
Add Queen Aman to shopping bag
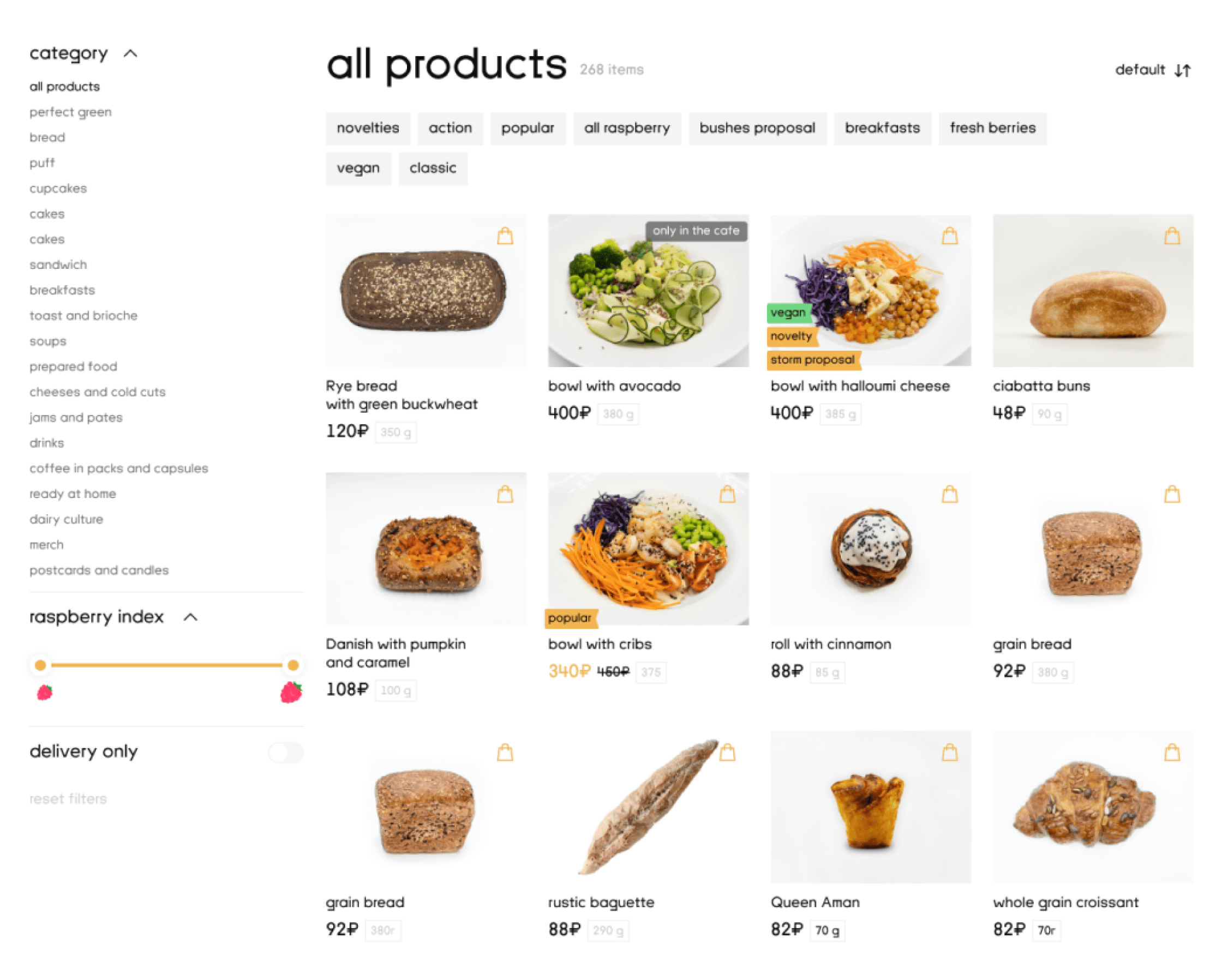(950, 752)
